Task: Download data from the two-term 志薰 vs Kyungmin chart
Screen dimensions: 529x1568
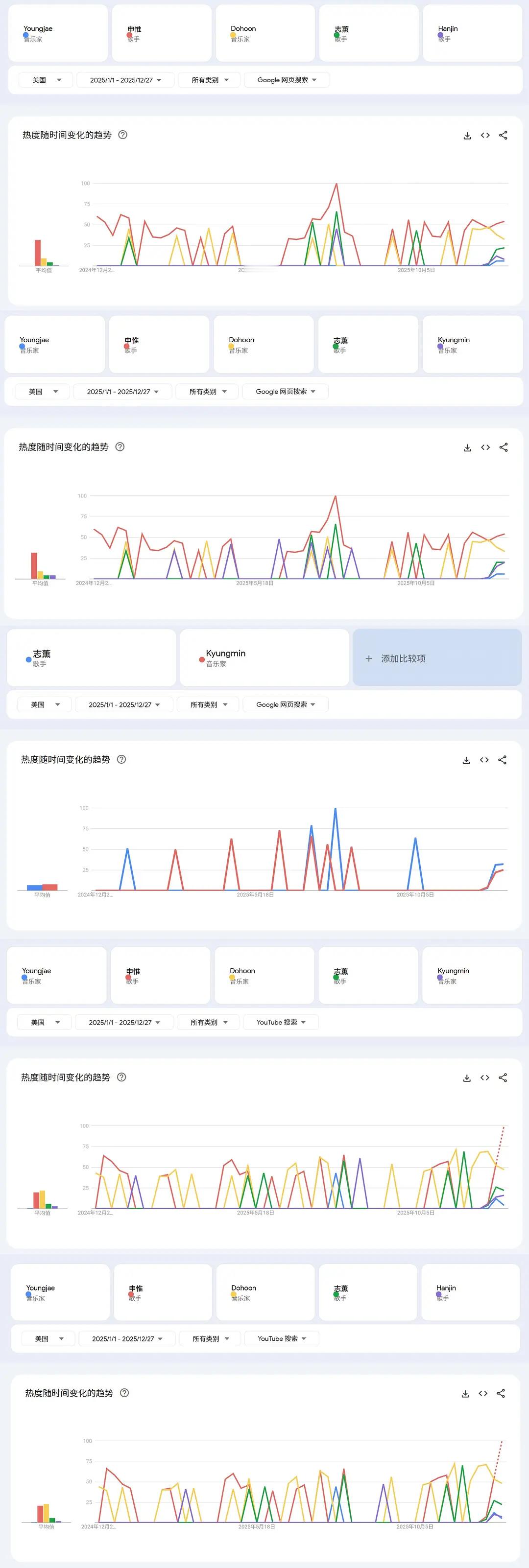Action: click(466, 760)
